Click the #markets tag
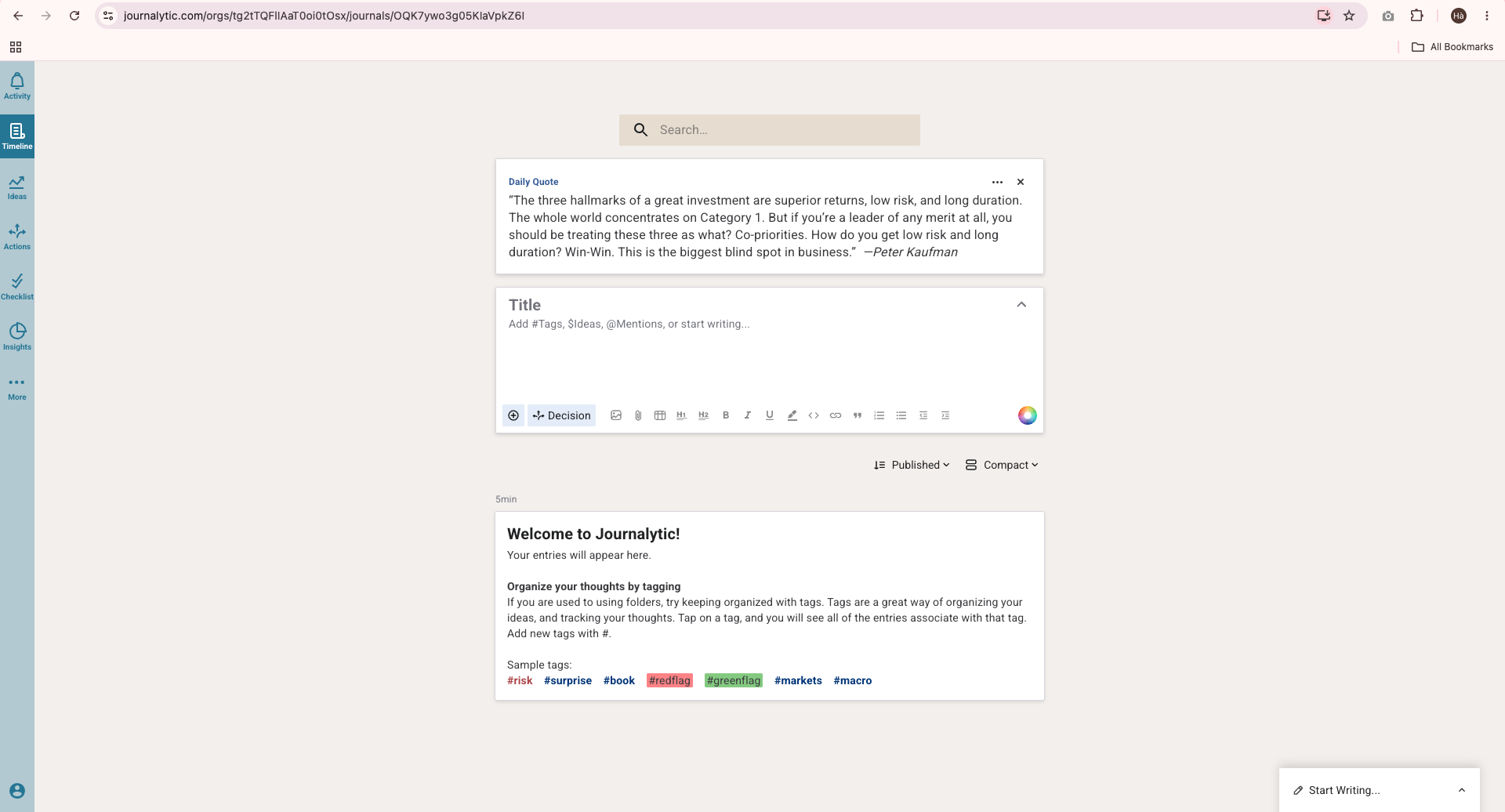The width and height of the screenshot is (1505, 812). [x=798, y=680]
